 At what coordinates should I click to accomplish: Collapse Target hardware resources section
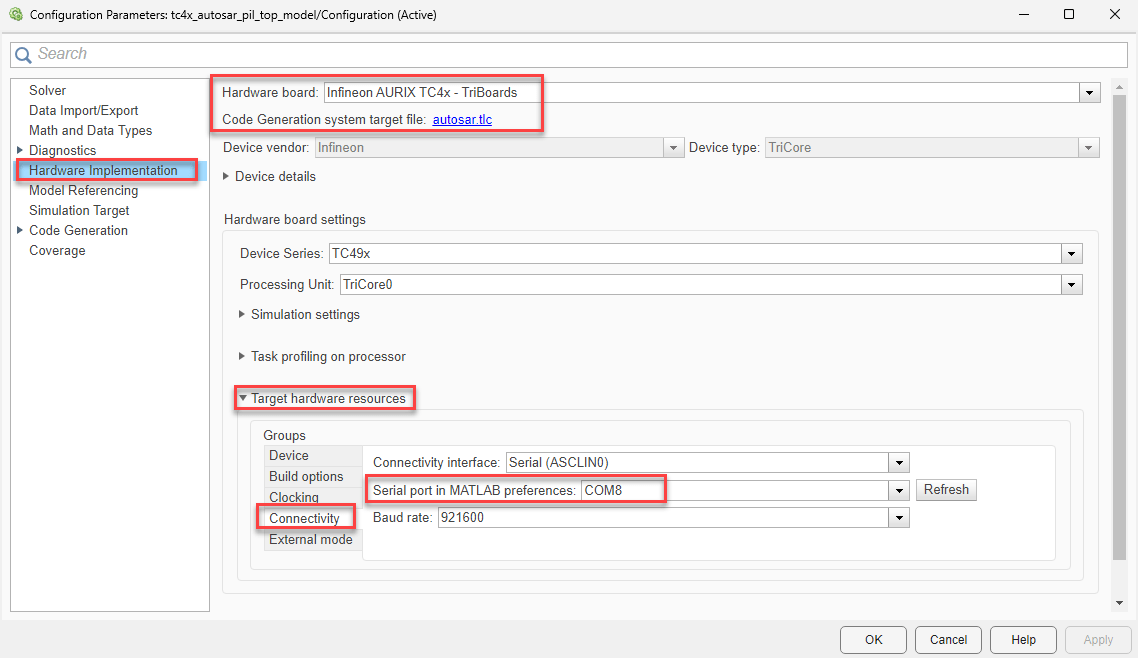click(242, 398)
